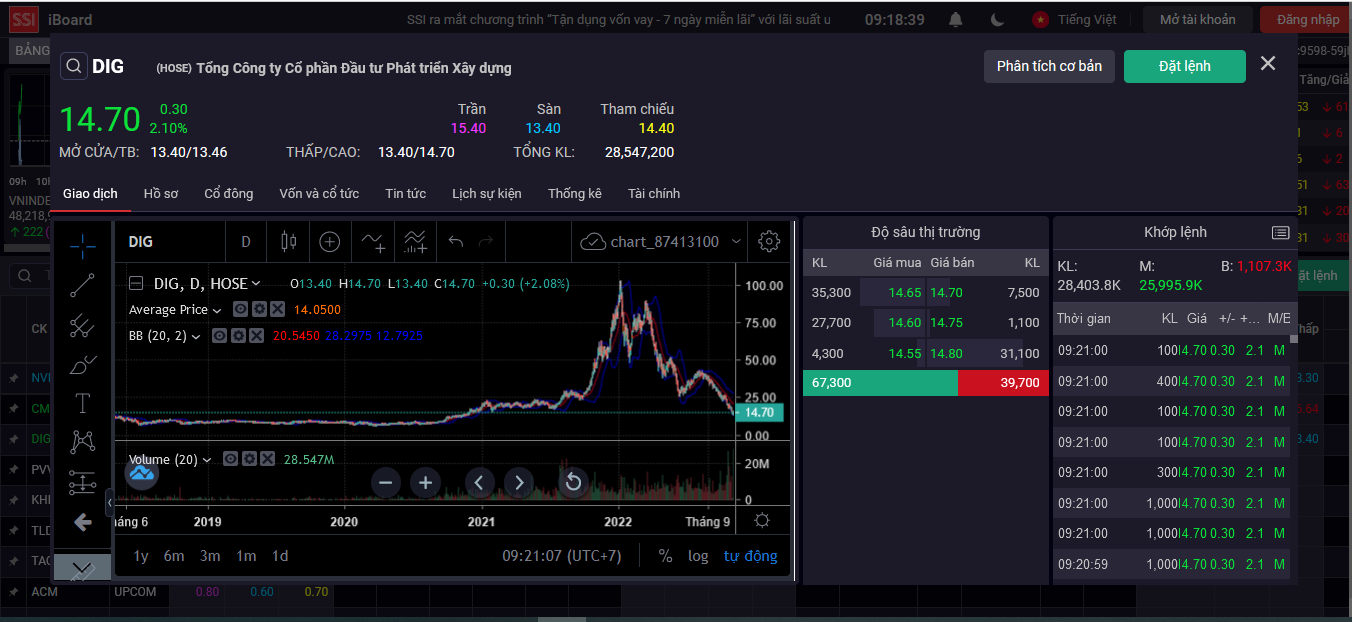Screen dimensions: 1352x622
Task: Hide the Average Price indicator
Action: point(240,310)
